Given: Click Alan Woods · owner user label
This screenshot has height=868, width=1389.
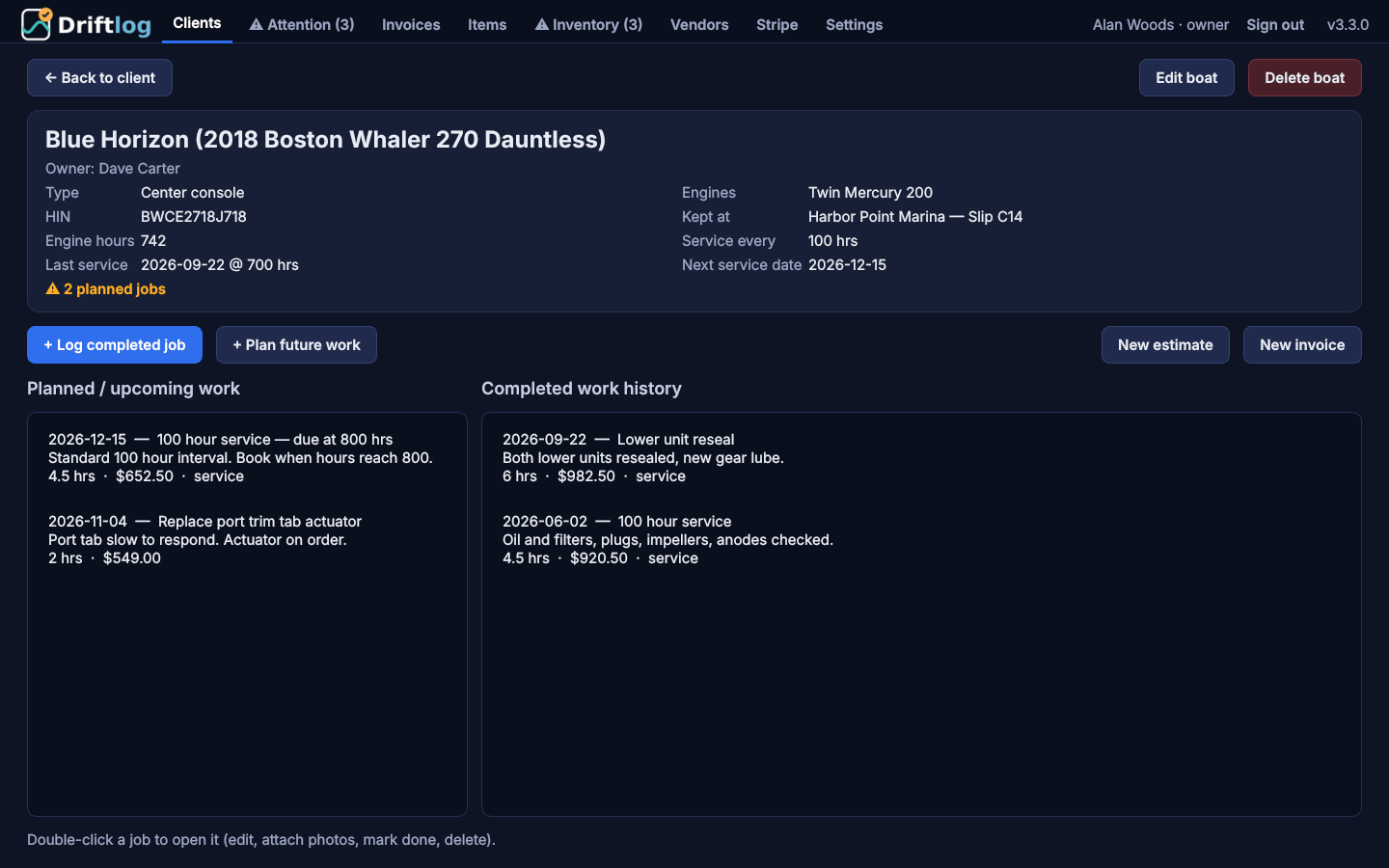Looking at the screenshot, I should pos(1160,24).
